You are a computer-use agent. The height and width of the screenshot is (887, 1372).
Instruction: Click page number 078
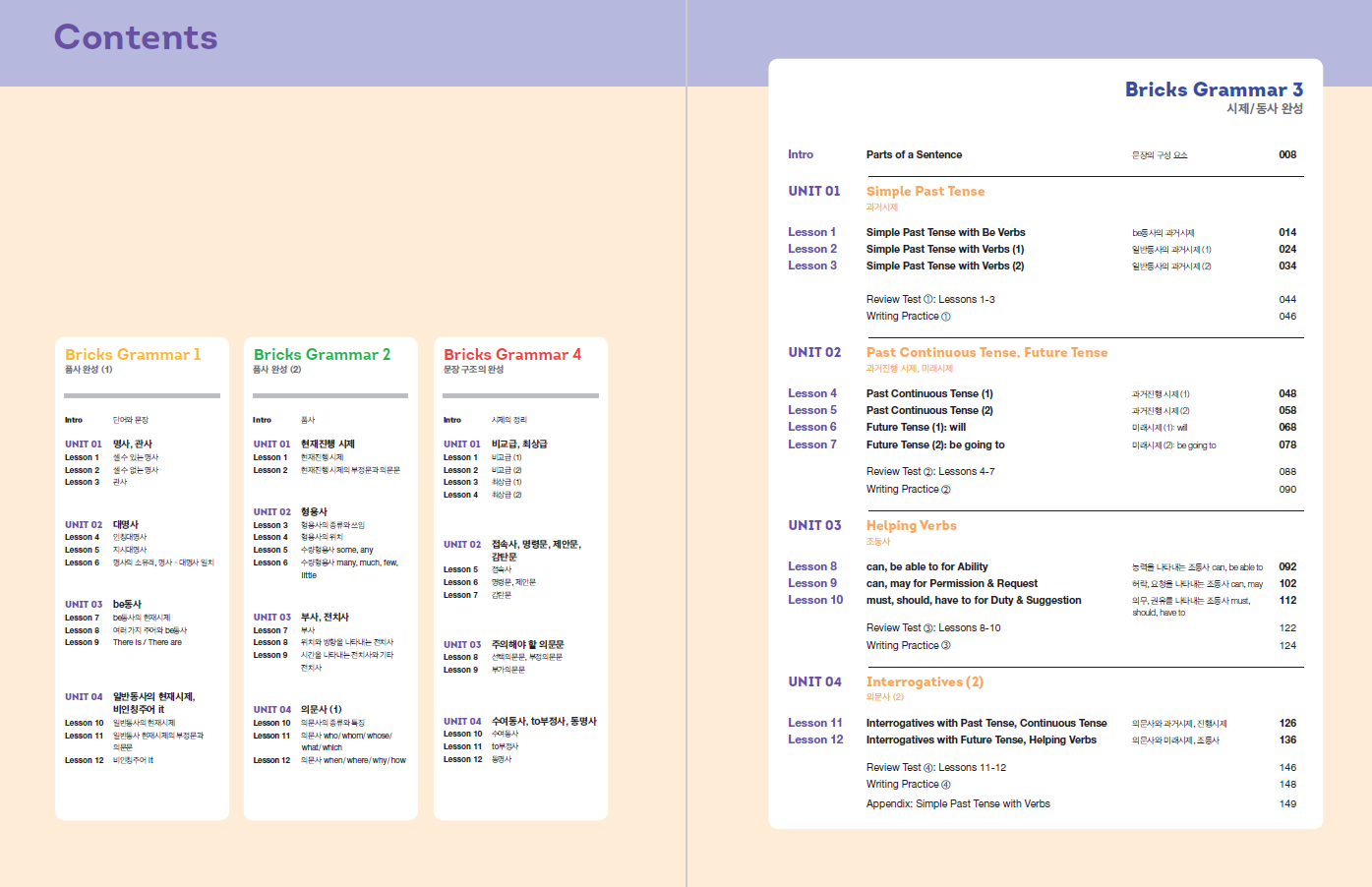pos(1287,444)
